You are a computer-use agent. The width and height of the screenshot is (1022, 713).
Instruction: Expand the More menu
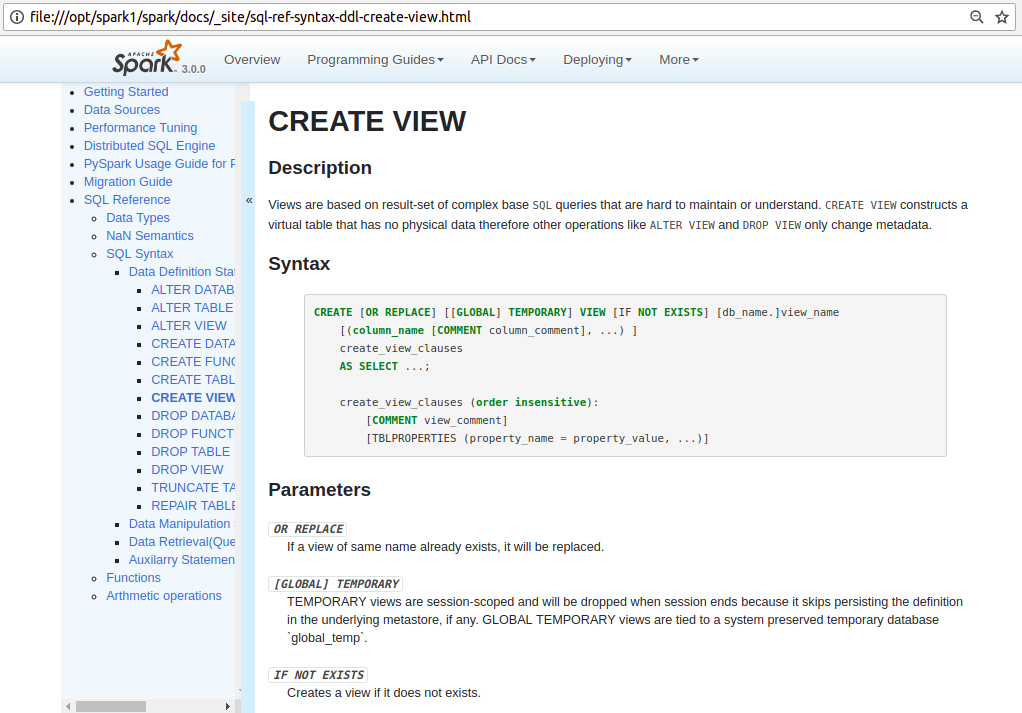click(x=678, y=59)
